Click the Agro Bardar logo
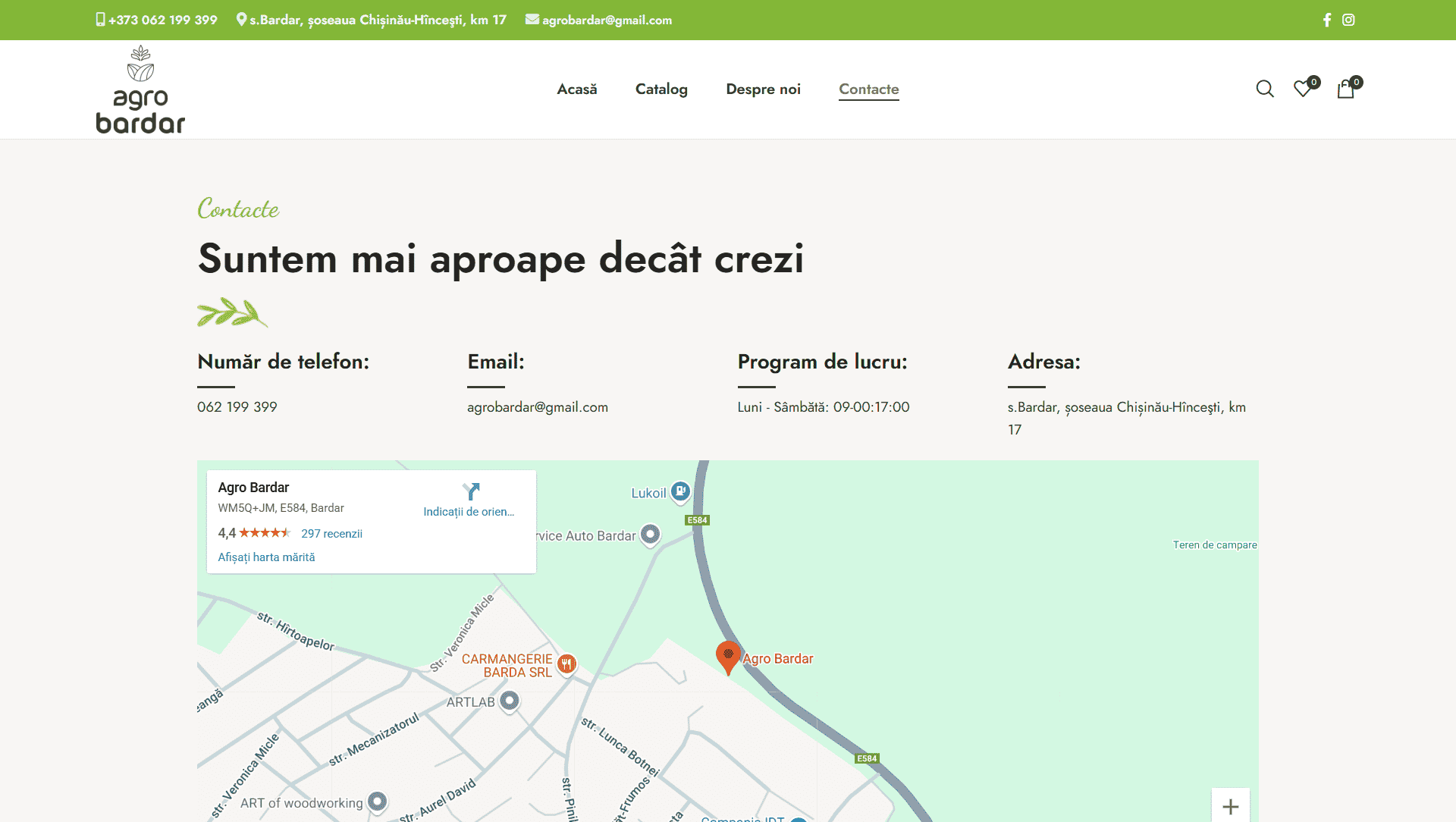 tap(140, 89)
